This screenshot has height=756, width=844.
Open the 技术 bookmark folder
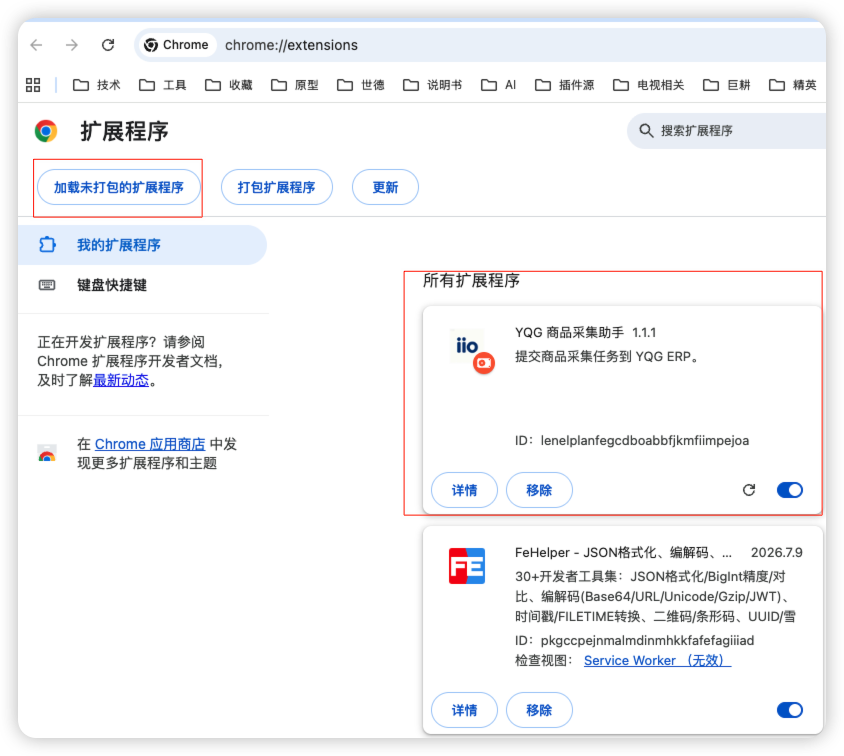tap(97, 85)
